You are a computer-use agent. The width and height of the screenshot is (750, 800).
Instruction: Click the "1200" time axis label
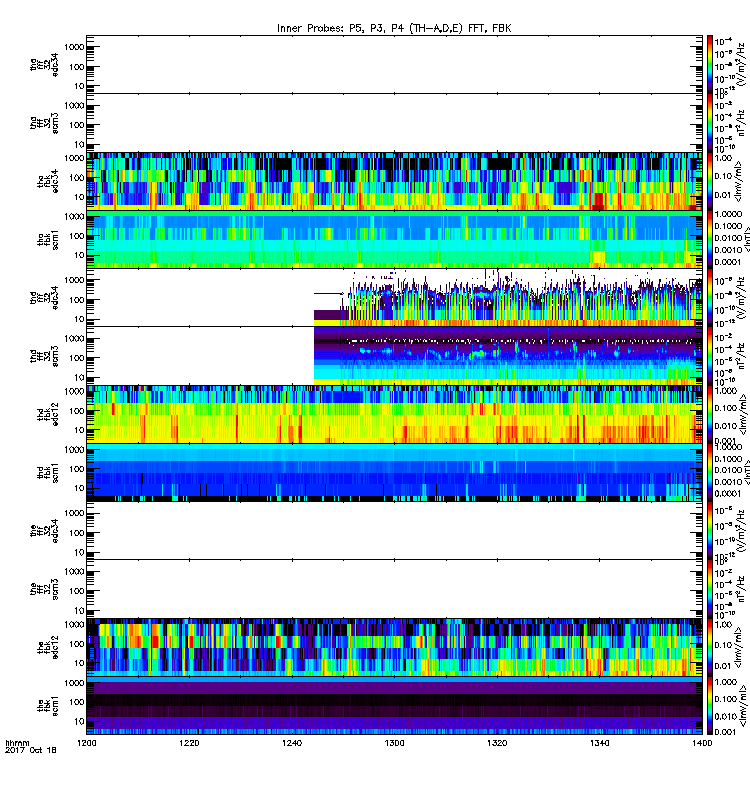(x=86, y=743)
